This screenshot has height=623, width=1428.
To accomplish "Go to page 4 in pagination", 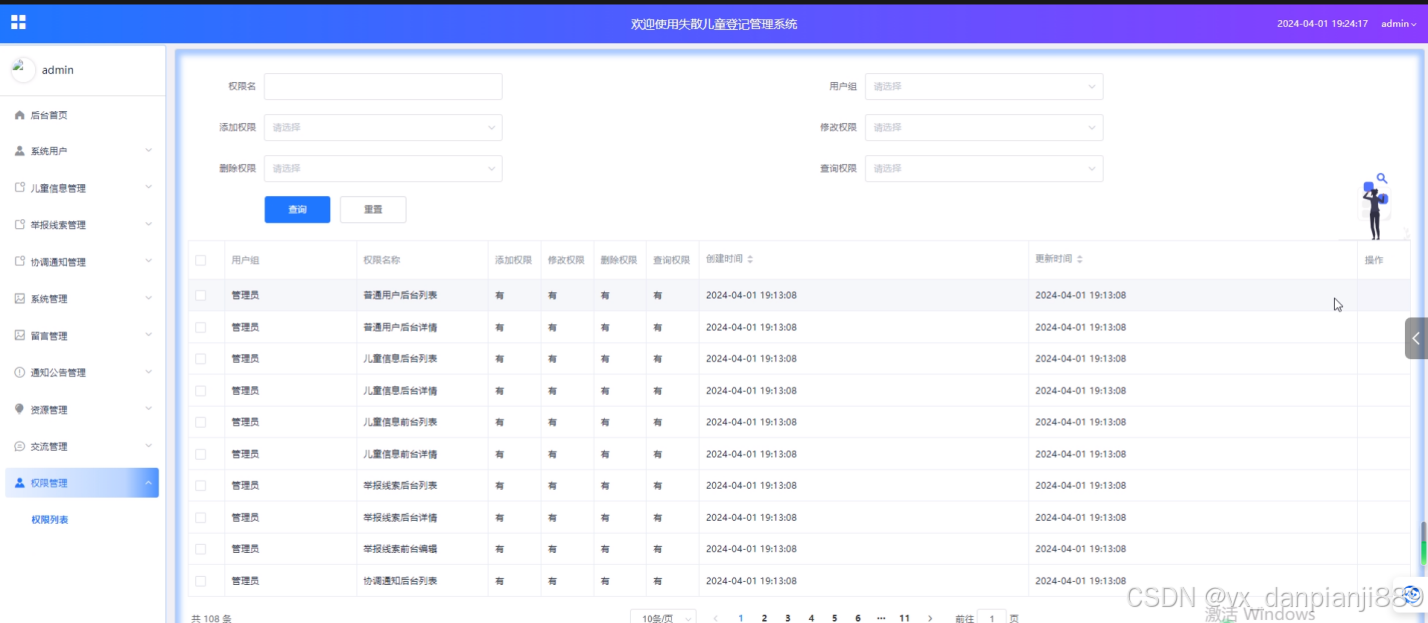I will 811,619.
